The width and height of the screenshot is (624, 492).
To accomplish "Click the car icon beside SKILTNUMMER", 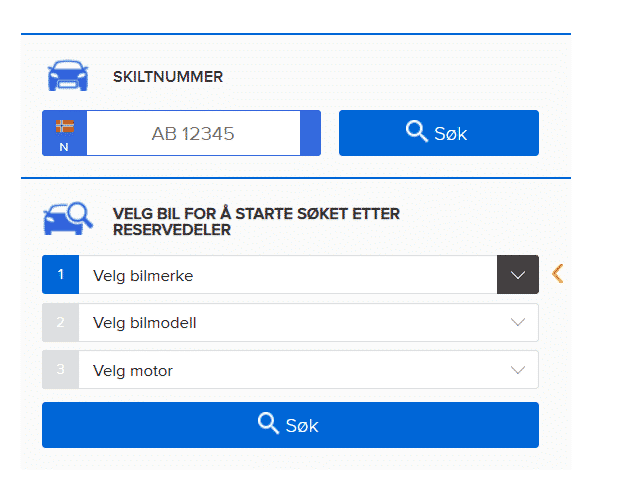I will (x=68, y=77).
